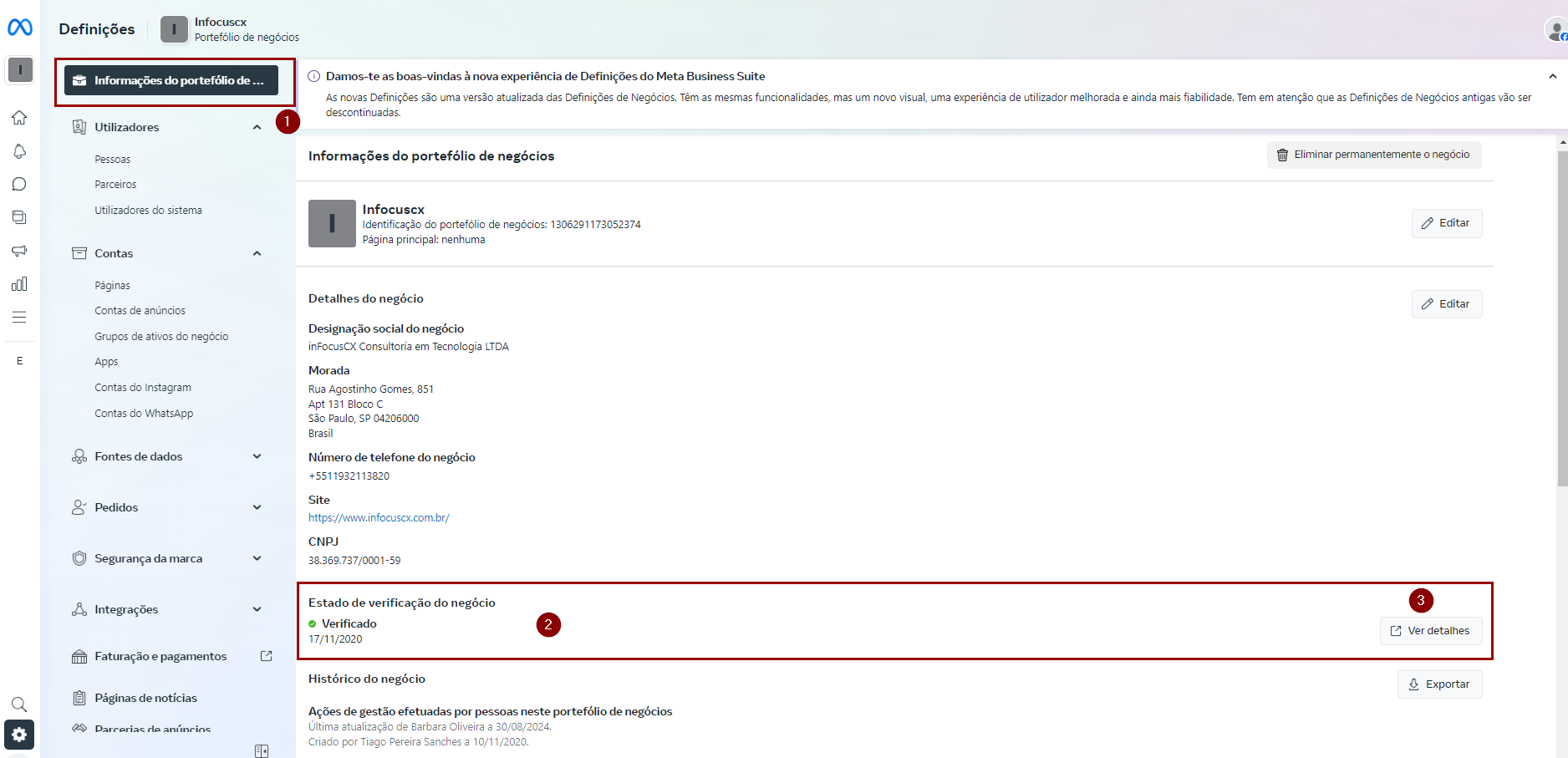Open notifications bell icon
This screenshot has width=1568, height=758.
[x=19, y=151]
